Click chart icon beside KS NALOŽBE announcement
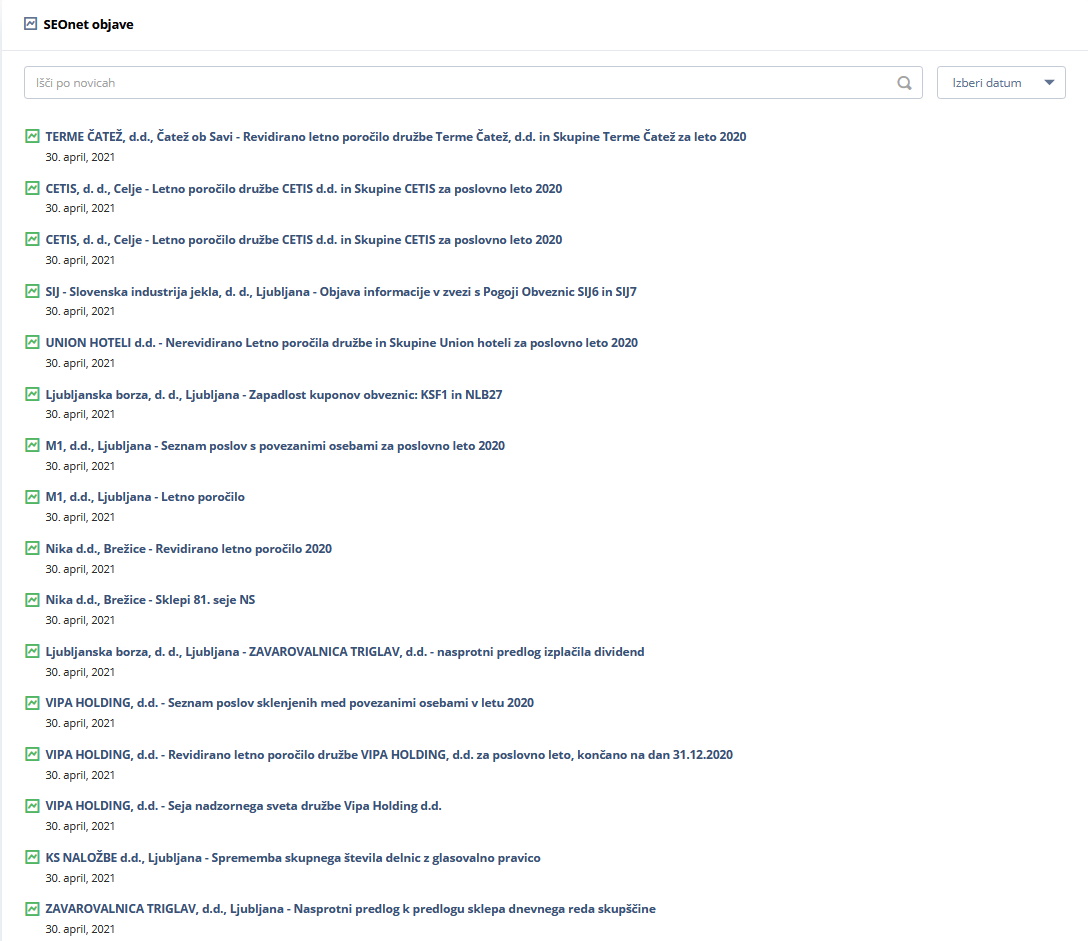This screenshot has width=1088, height=941. (x=32, y=857)
